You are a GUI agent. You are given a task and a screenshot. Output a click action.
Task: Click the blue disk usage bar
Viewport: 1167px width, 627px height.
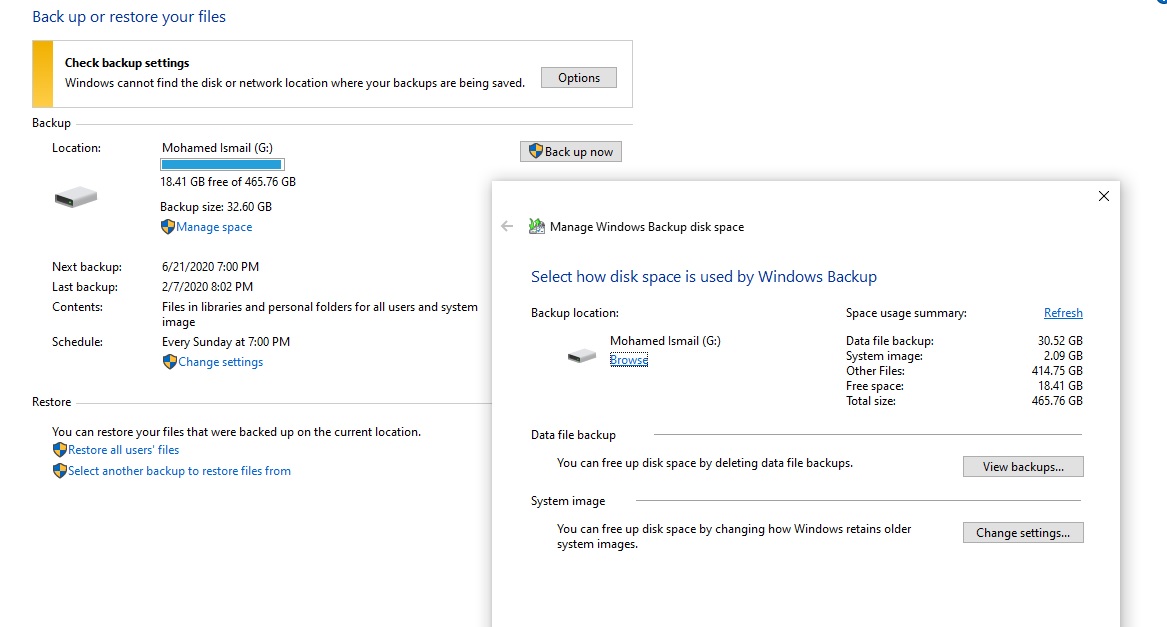coord(222,165)
